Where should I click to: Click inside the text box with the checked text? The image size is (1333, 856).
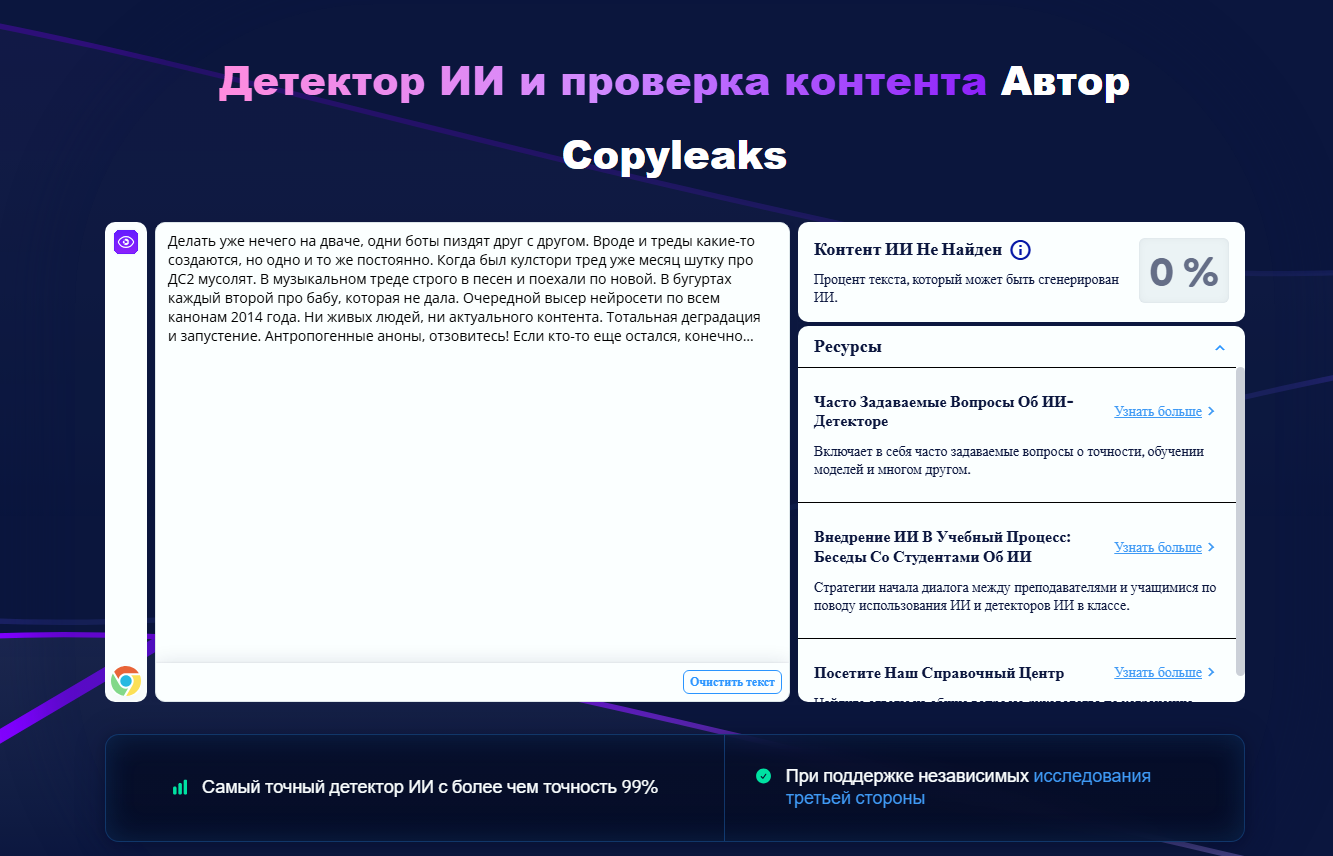coord(472,442)
